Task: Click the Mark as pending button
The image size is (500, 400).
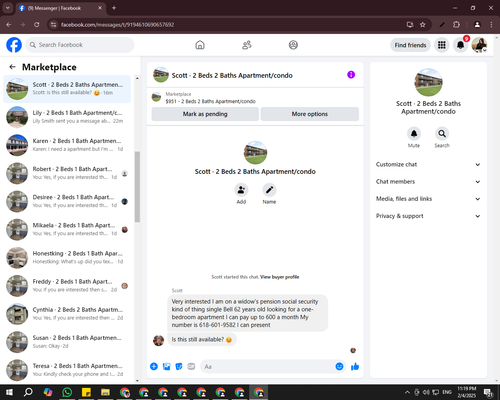Action: [205, 114]
